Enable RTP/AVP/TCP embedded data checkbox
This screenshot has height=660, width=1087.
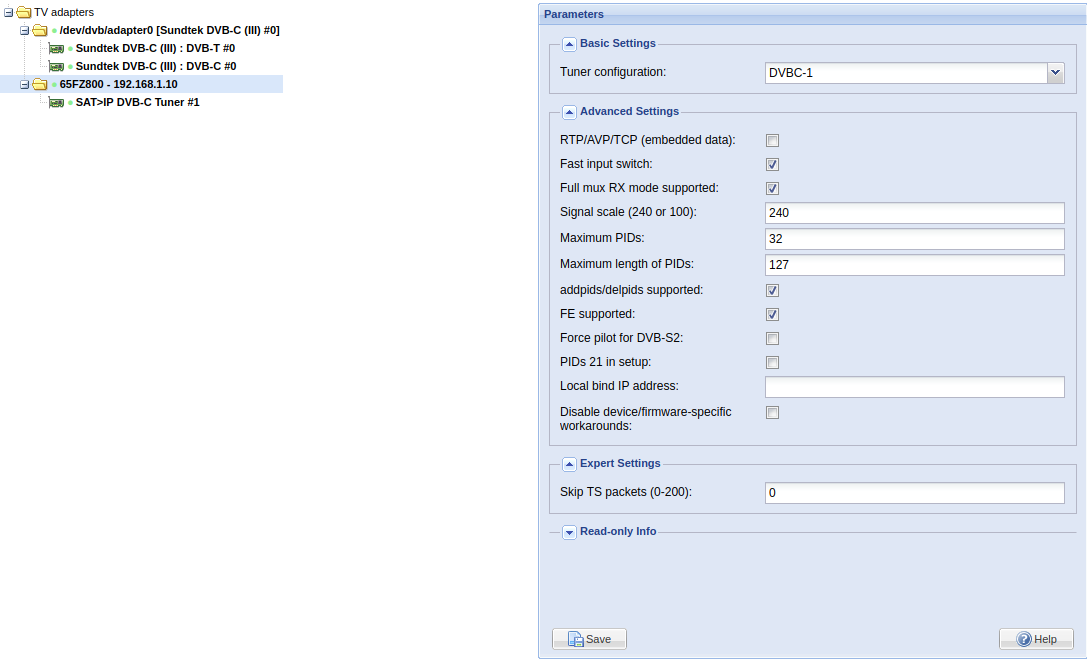pos(772,141)
